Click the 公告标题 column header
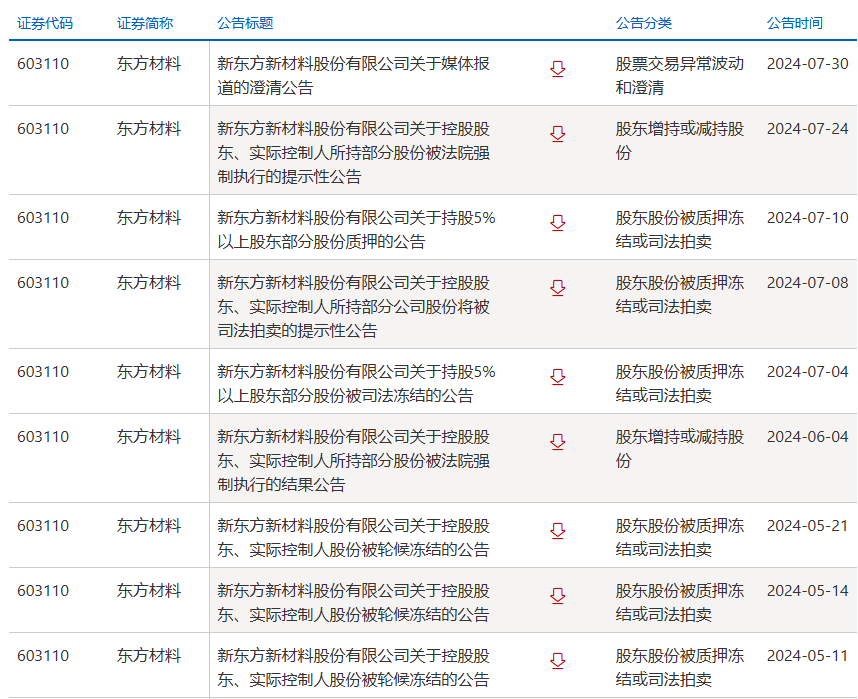858x699 pixels. click(x=245, y=22)
